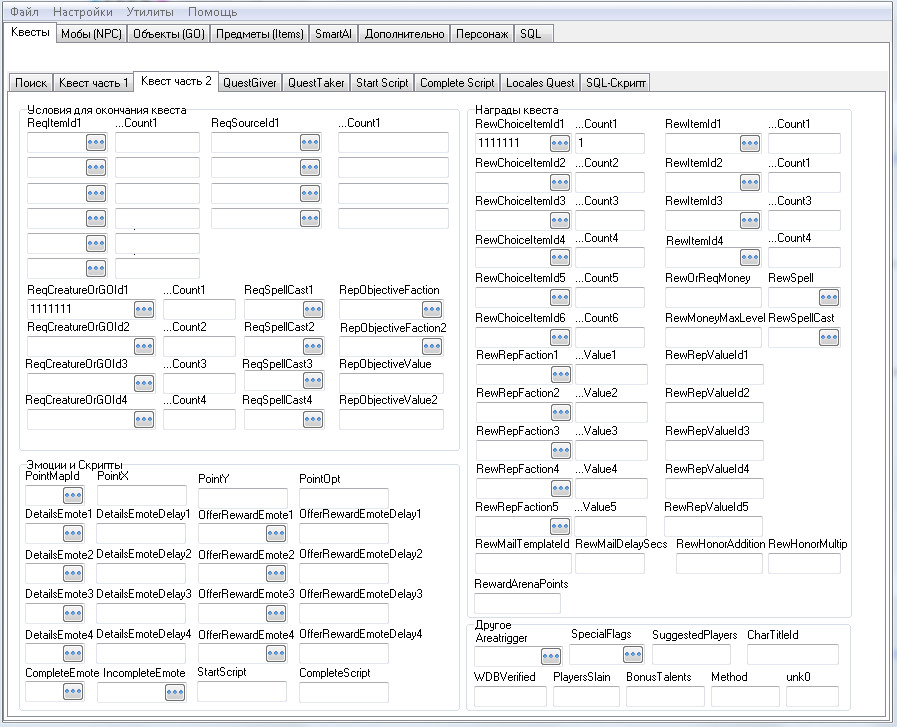Select the QuestGiver tab
Screen dimensions: 897x727
click(250, 83)
